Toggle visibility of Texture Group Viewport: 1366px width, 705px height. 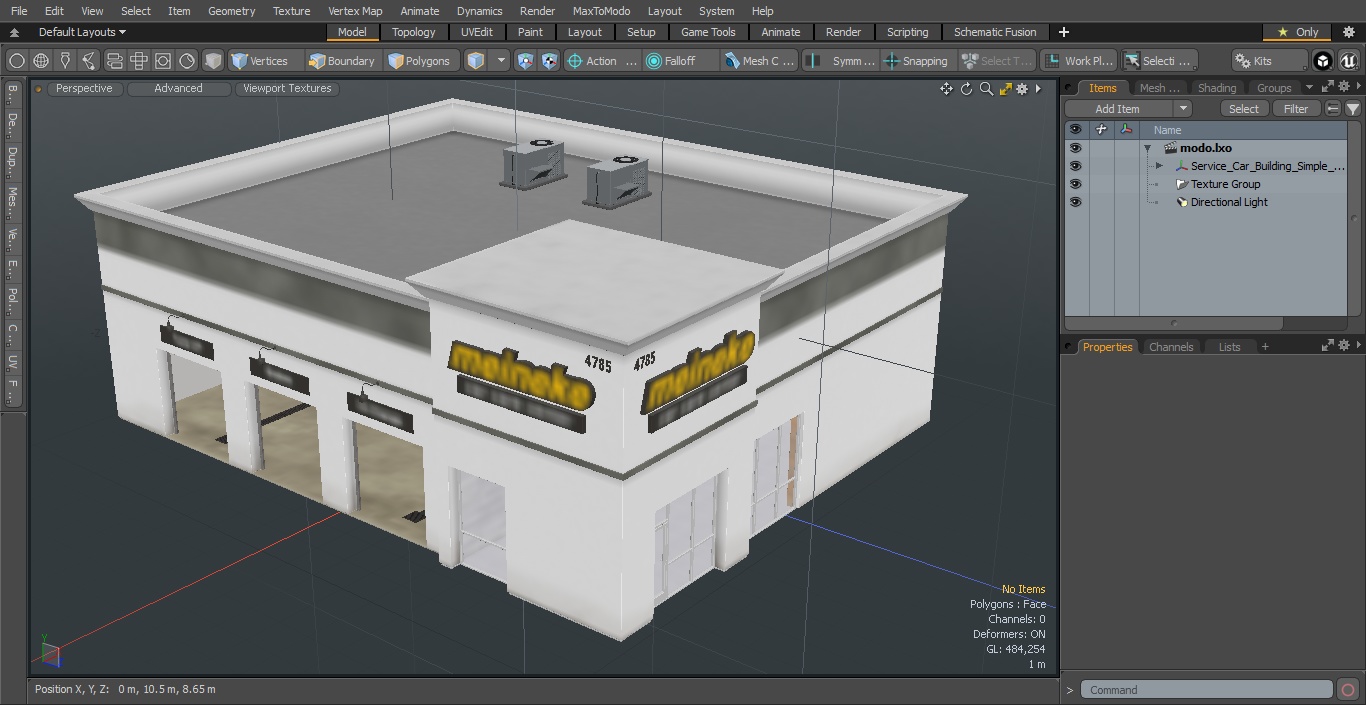[x=1075, y=184]
